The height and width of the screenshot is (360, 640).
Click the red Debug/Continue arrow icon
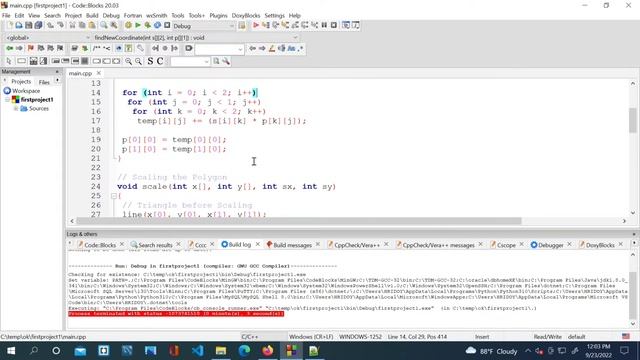point(256,25)
